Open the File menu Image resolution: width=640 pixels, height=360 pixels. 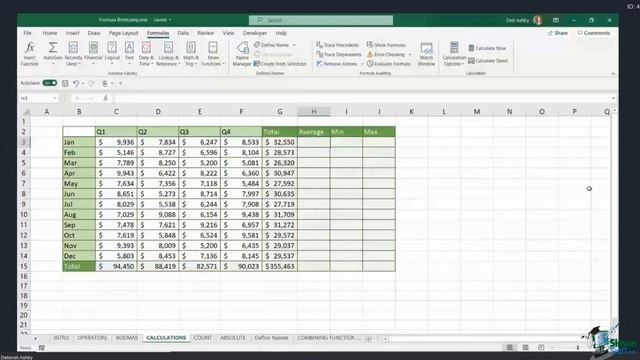coord(27,33)
